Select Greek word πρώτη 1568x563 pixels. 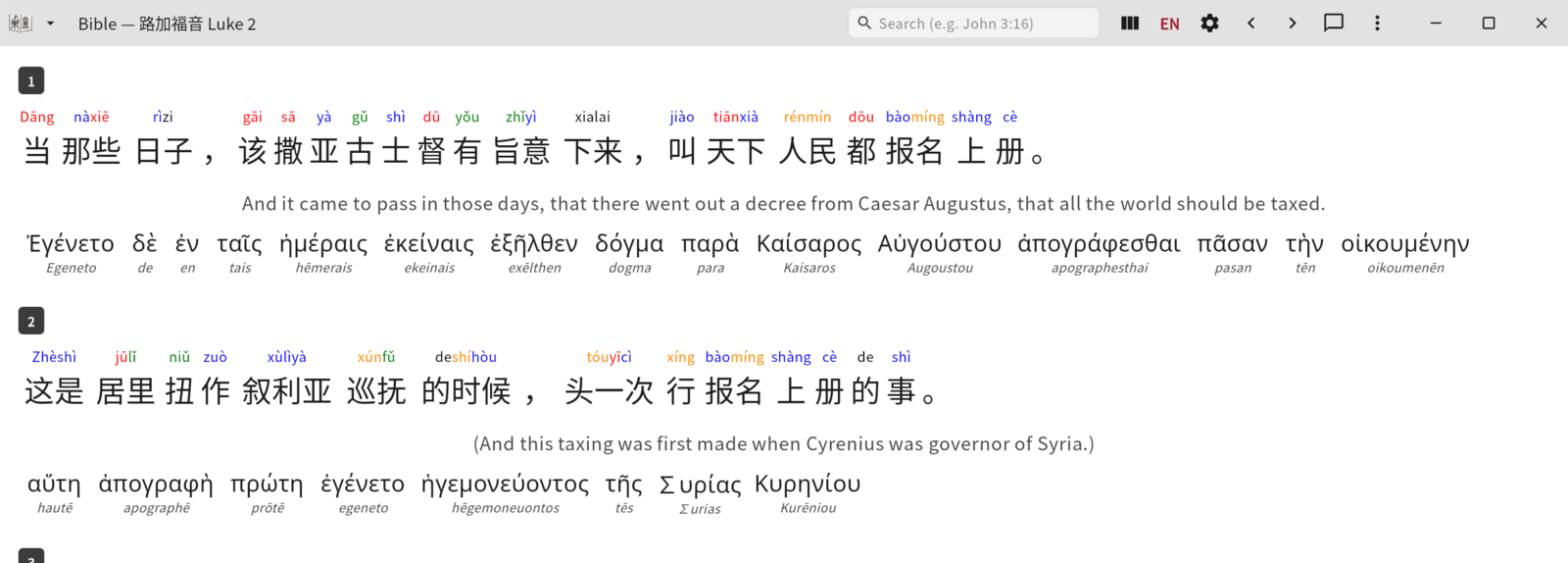pos(267,485)
